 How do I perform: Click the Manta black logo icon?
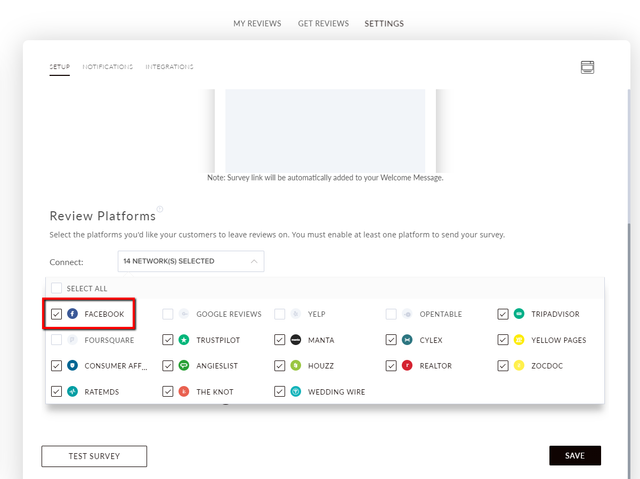pos(296,339)
